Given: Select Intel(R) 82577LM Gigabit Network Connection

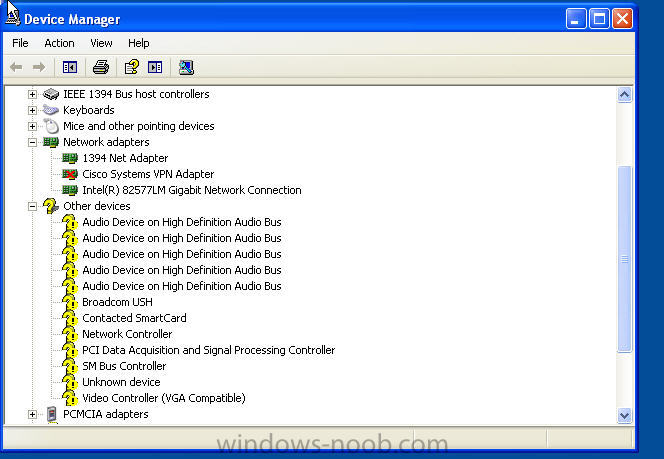Looking at the screenshot, I should (192, 190).
